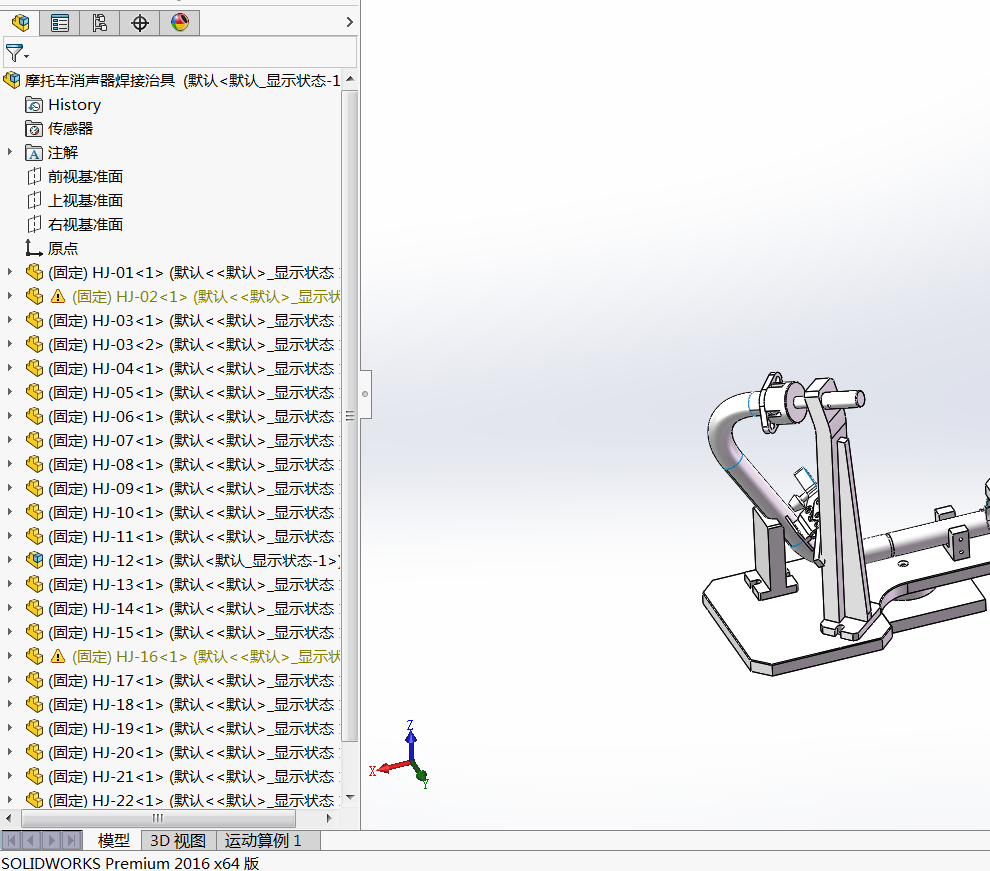This screenshot has width=990, height=871.
Task: Click the warning icon on HJ-16<1>
Action: (58, 656)
